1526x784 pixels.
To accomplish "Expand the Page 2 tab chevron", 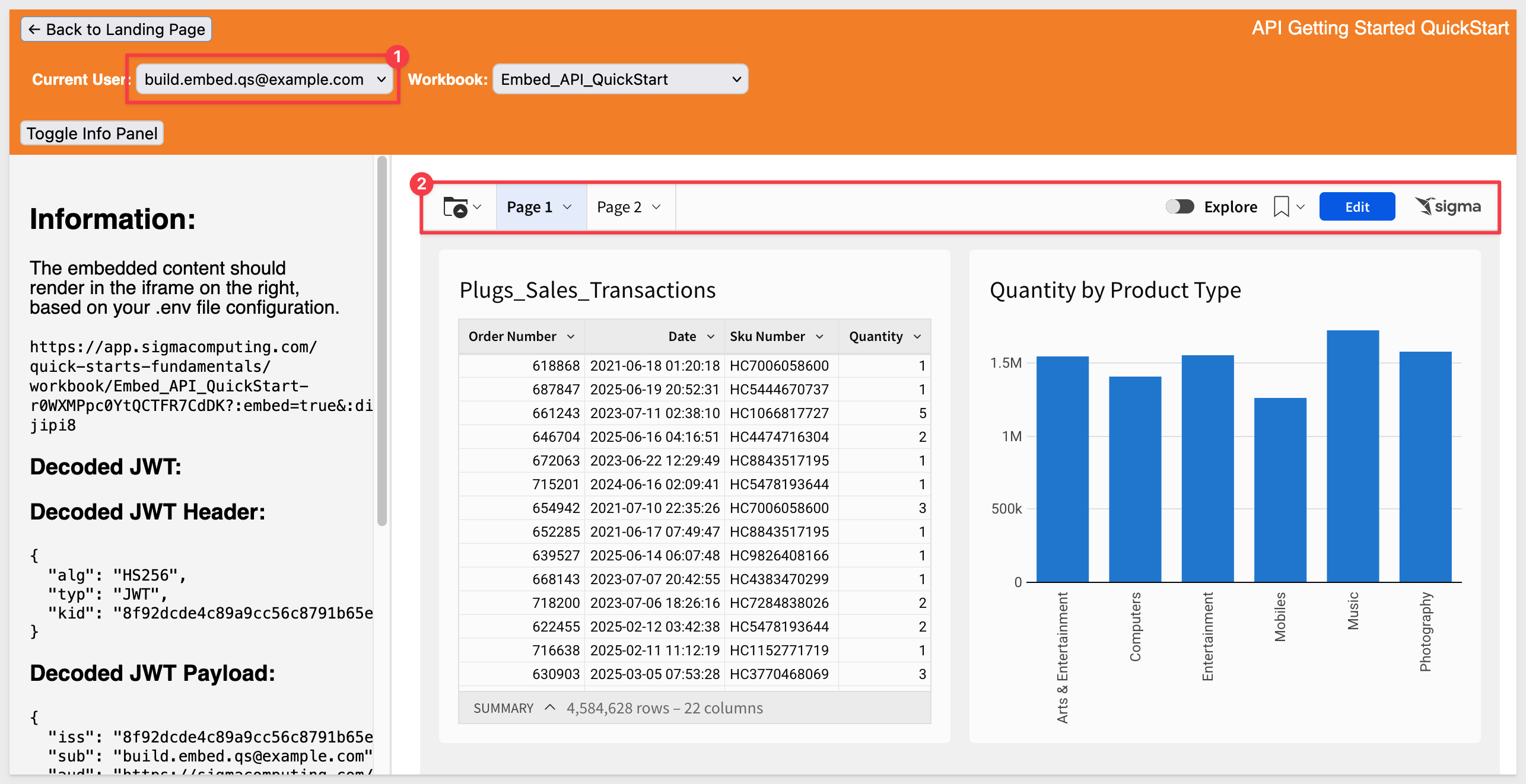I will (x=656, y=207).
